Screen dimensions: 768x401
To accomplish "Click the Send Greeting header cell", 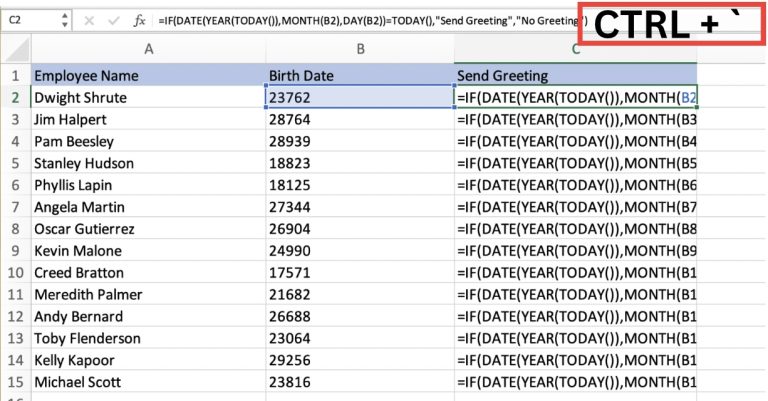I will 575,76.
